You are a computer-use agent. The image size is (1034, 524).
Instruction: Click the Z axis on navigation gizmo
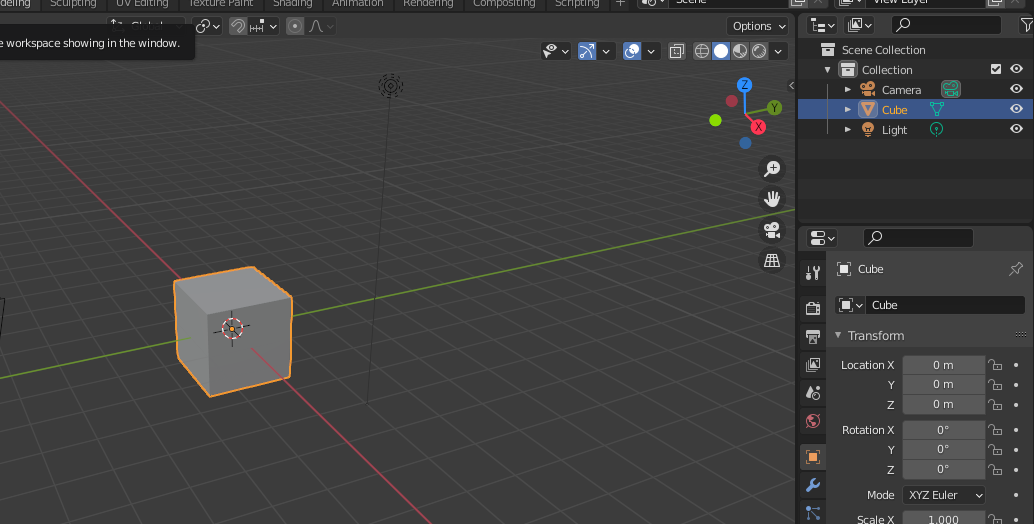point(745,84)
